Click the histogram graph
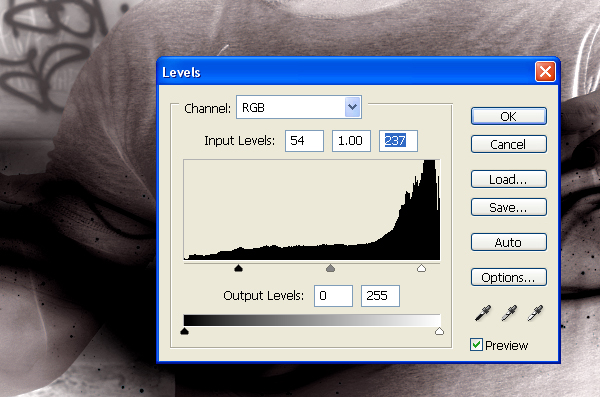Image resolution: width=600 pixels, height=397 pixels. 312,210
